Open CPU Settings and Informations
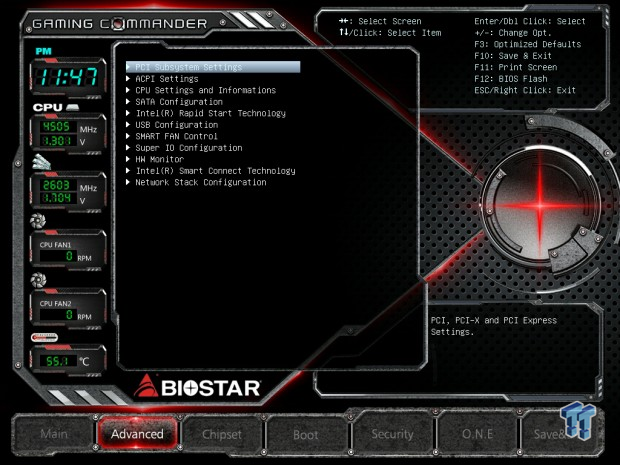Screen dimensions: 620x465 pos(206,90)
